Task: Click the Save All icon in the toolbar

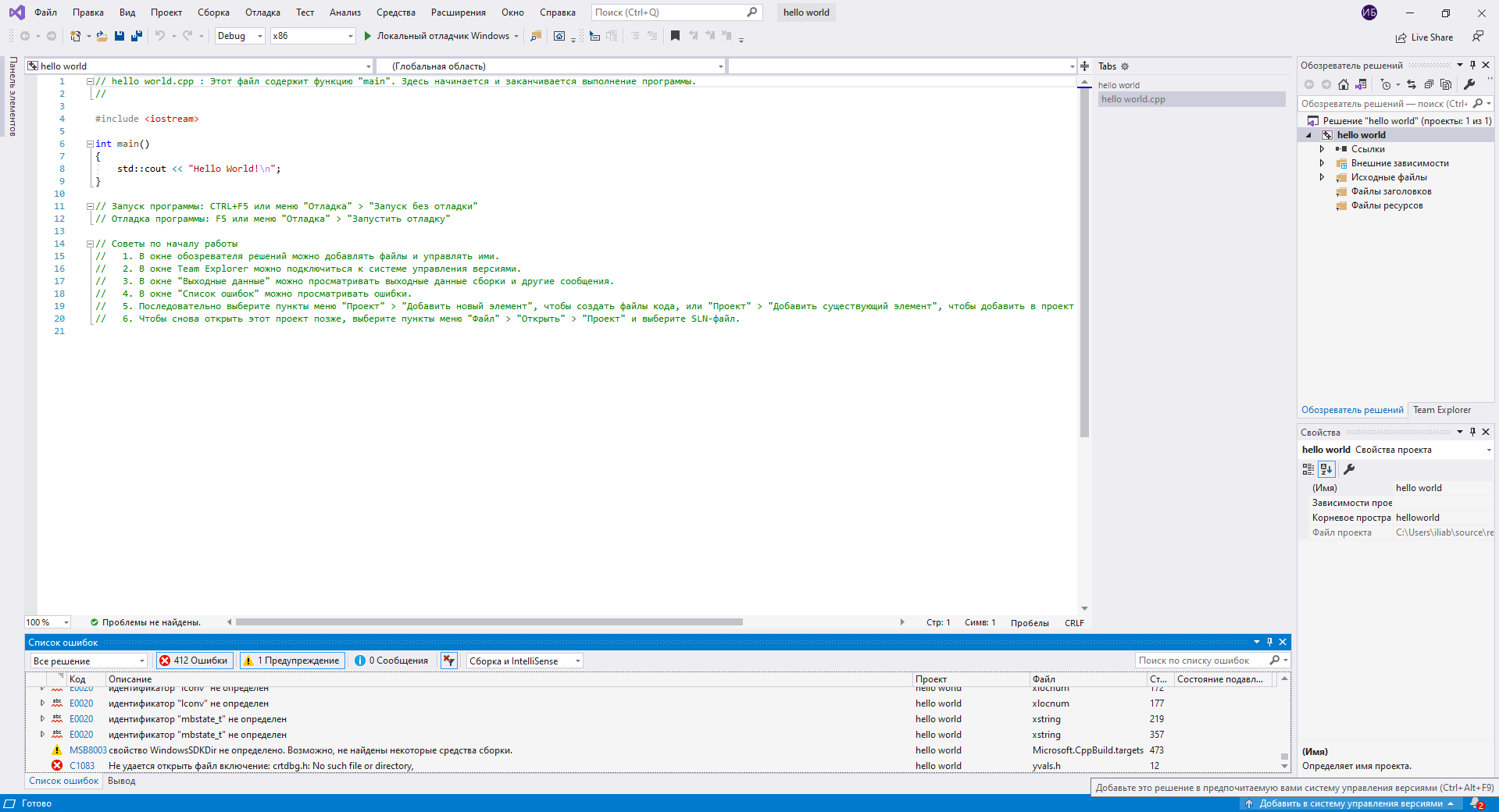Action: 137,36
